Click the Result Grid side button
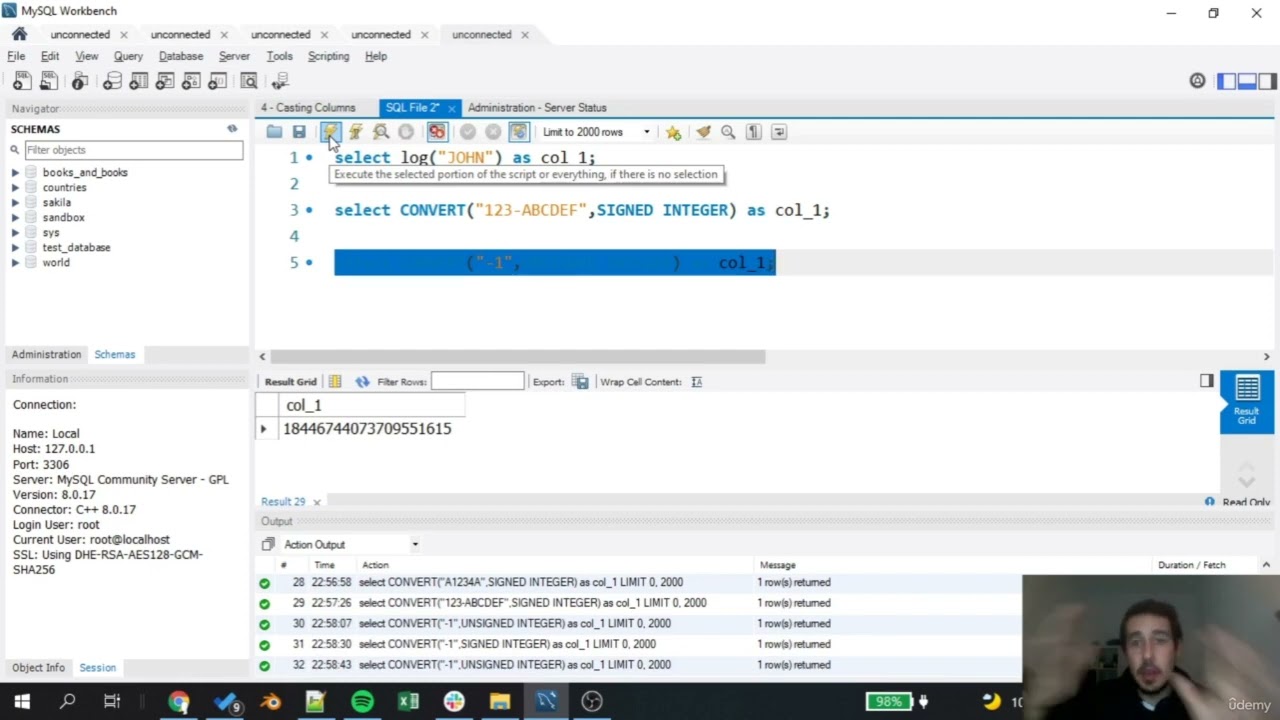The height and width of the screenshot is (720, 1280). [1246, 401]
